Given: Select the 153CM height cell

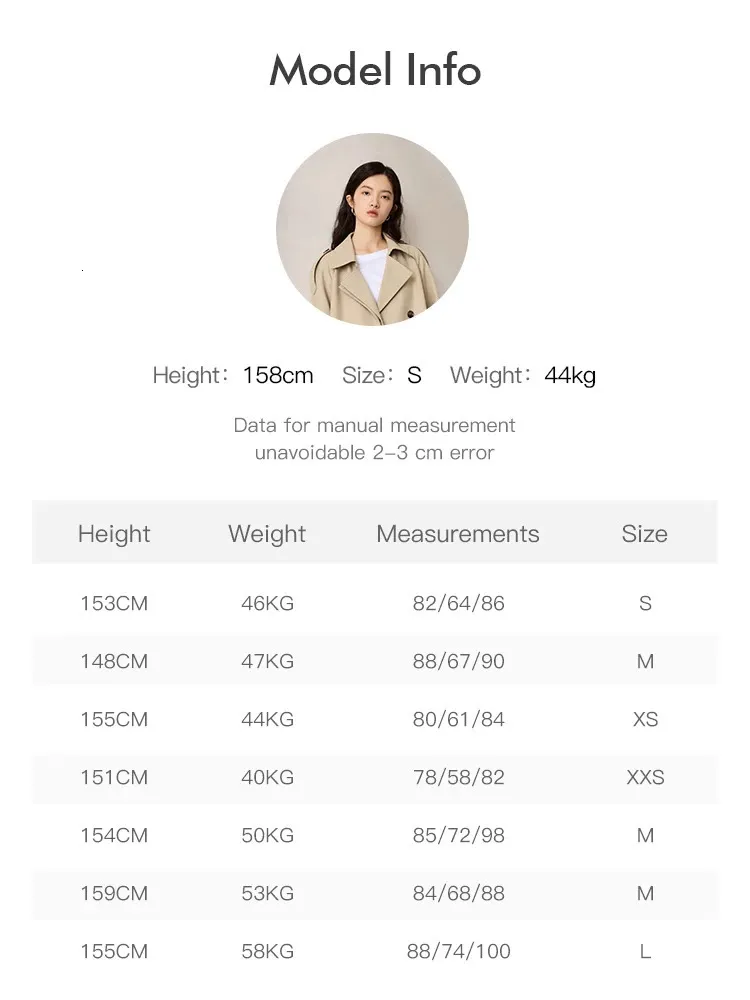Looking at the screenshot, I should click(114, 603).
